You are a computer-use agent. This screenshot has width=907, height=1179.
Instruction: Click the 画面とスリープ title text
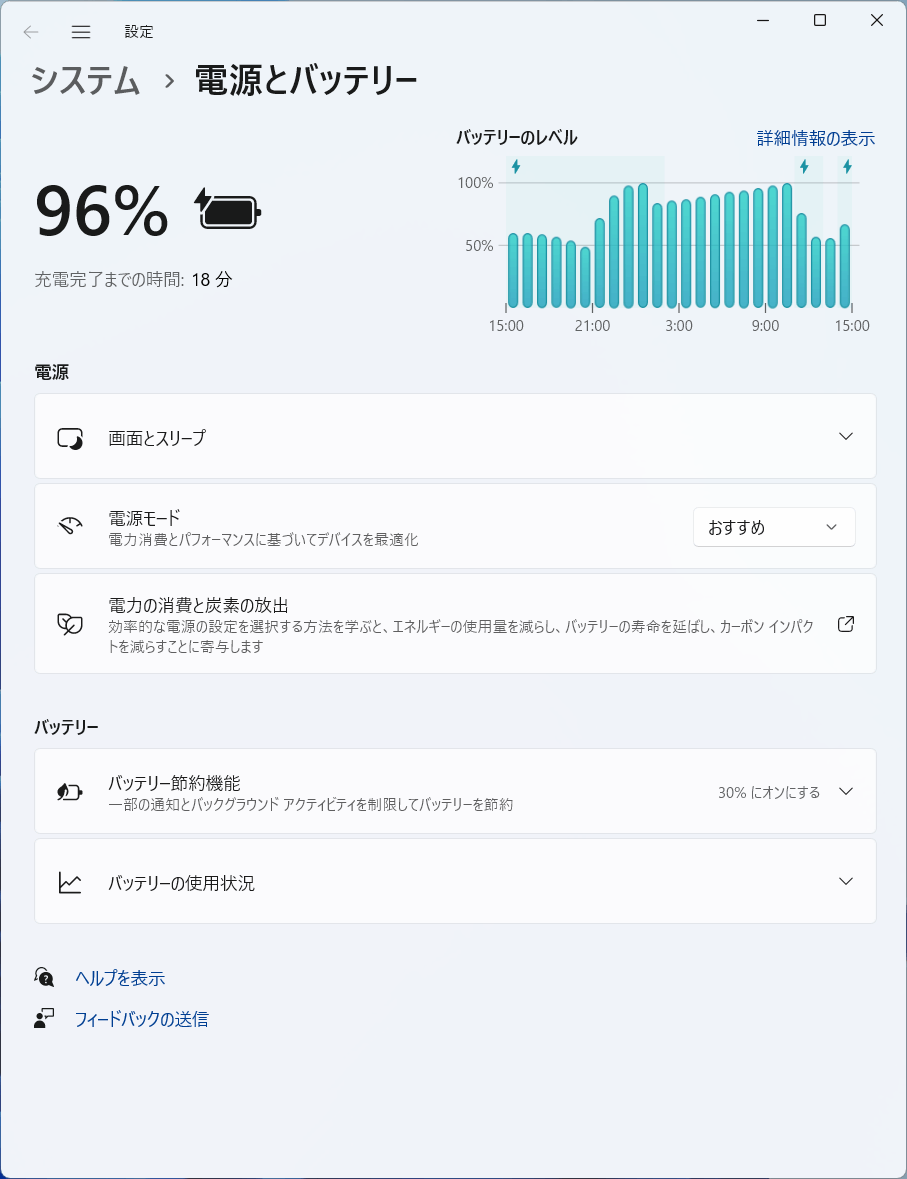157,438
